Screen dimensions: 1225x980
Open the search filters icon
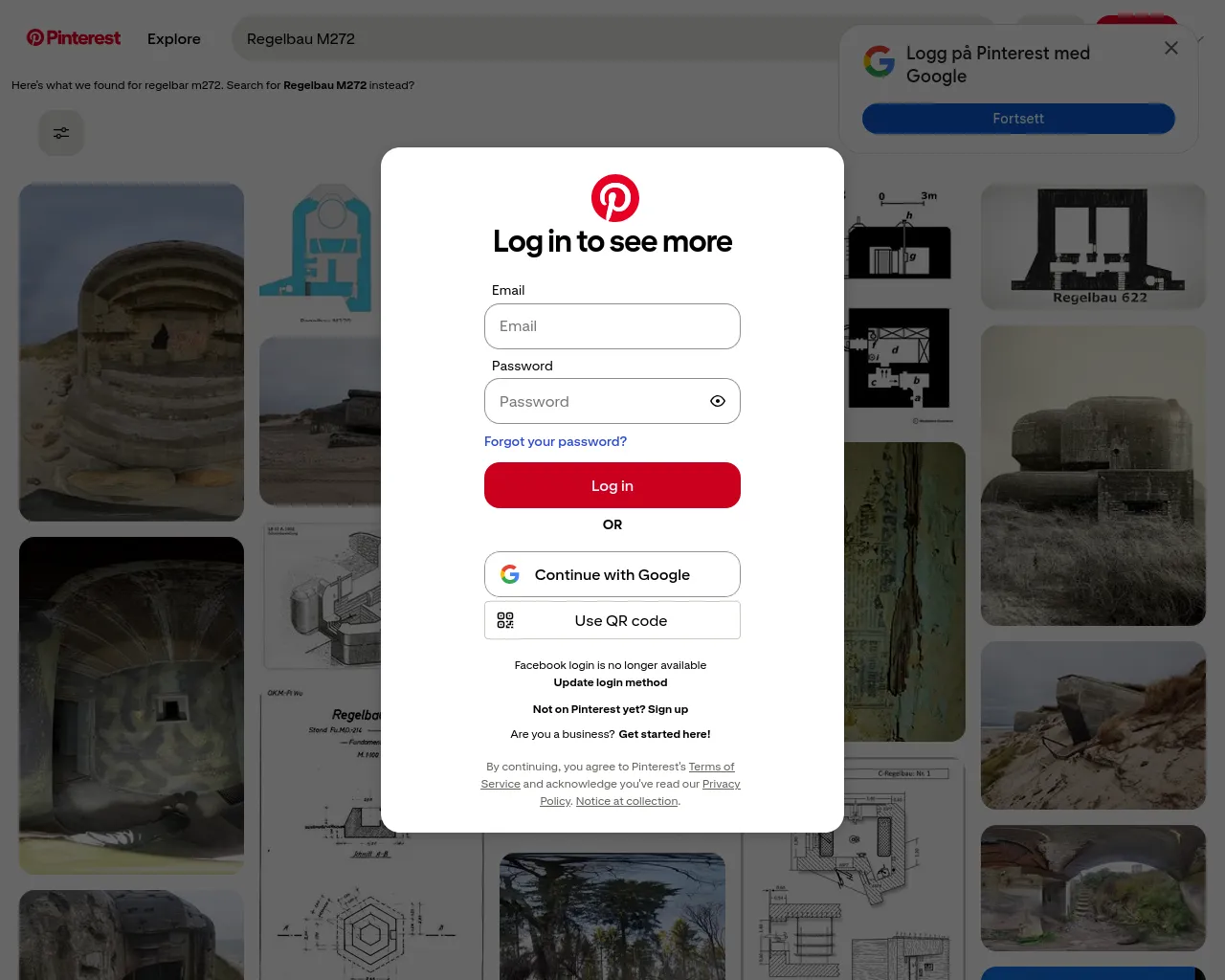(61, 133)
